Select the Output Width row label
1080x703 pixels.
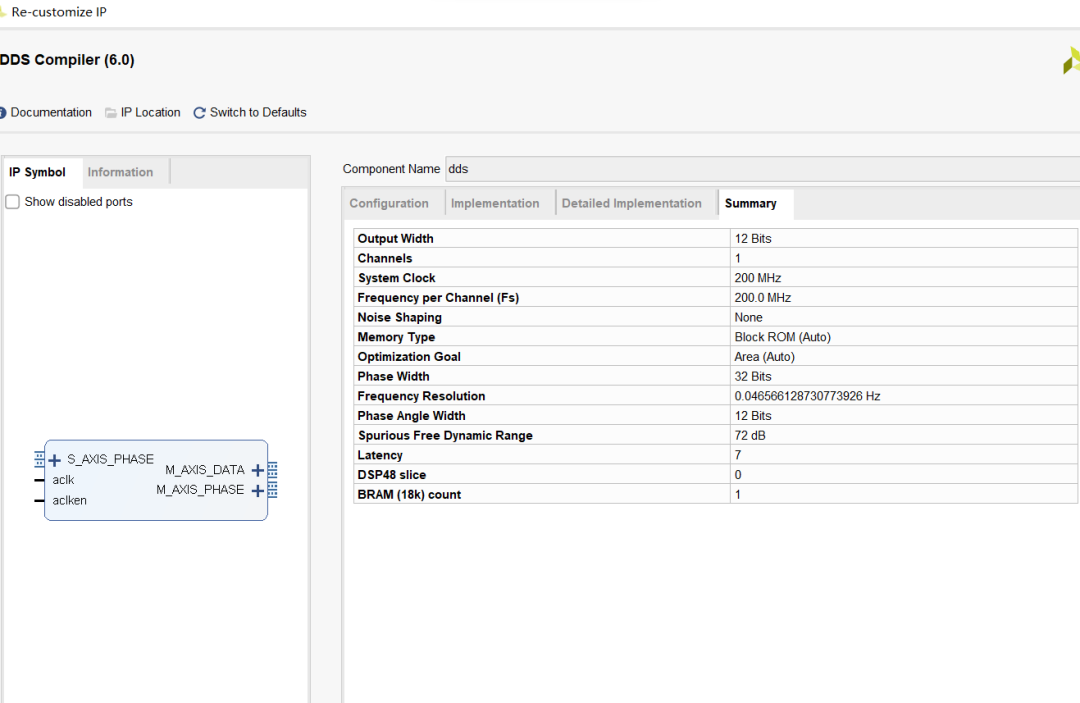(395, 239)
